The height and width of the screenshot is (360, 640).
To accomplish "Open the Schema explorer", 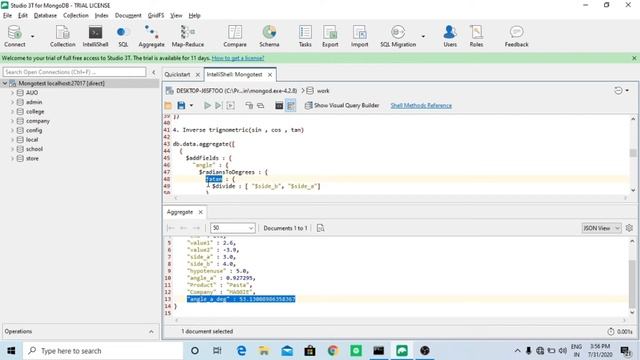I will pyautogui.click(x=269, y=36).
